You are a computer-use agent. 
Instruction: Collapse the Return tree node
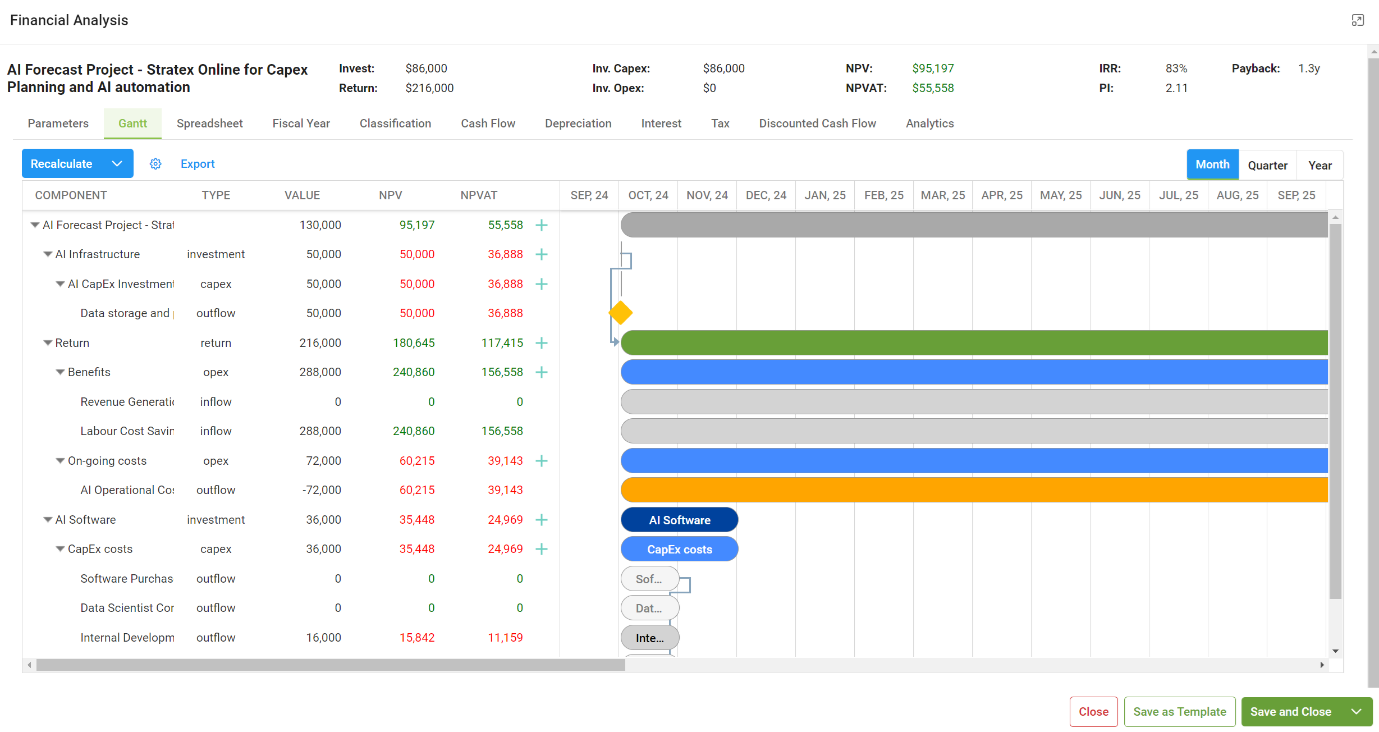coord(48,343)
